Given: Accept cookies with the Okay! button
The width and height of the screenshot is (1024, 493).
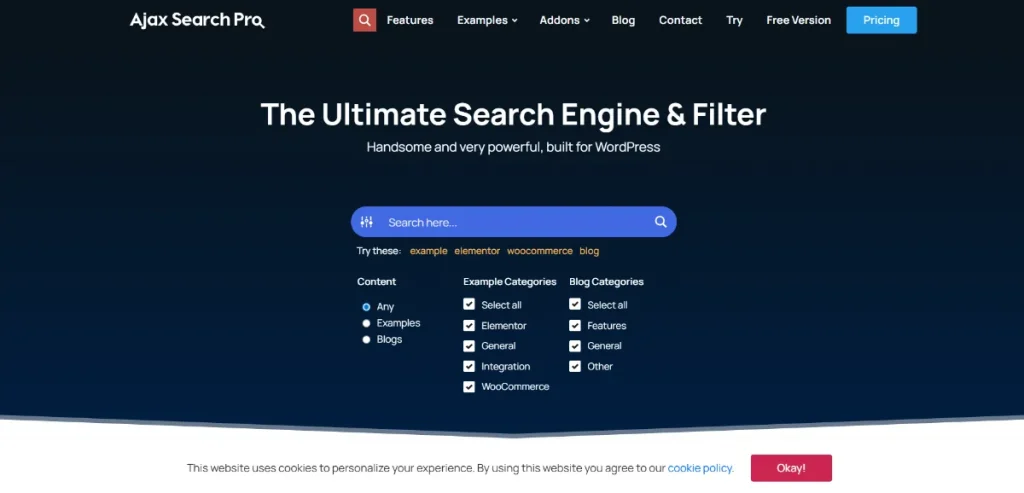Looking at the screenshot, I should coord(791,468).
